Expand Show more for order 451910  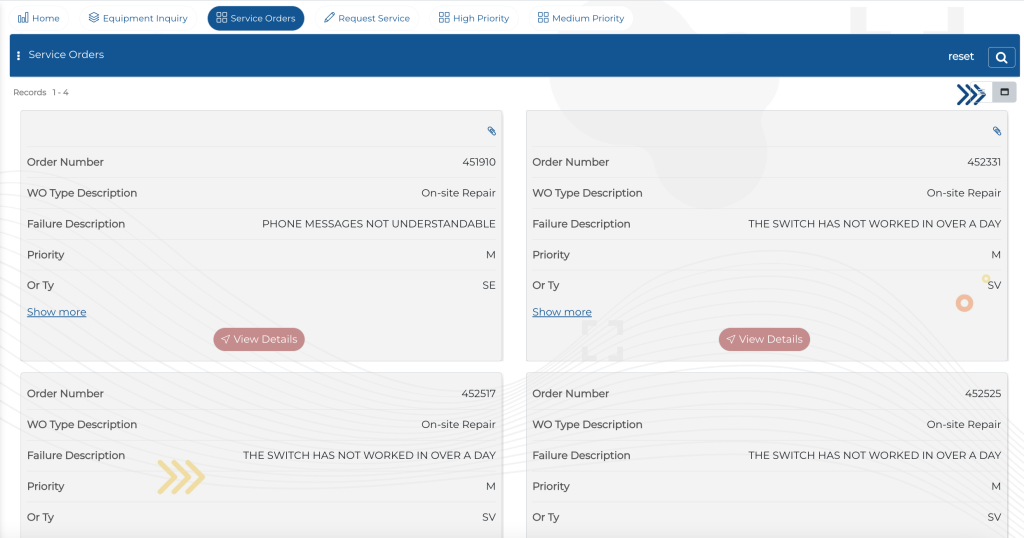57,312
